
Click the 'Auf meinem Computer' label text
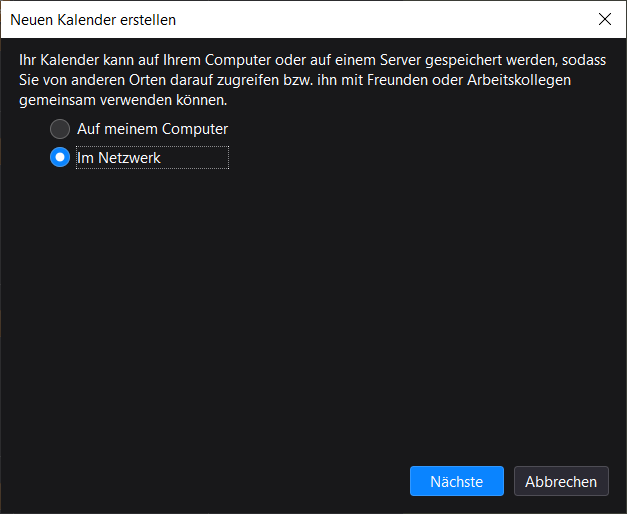[152, 129]
